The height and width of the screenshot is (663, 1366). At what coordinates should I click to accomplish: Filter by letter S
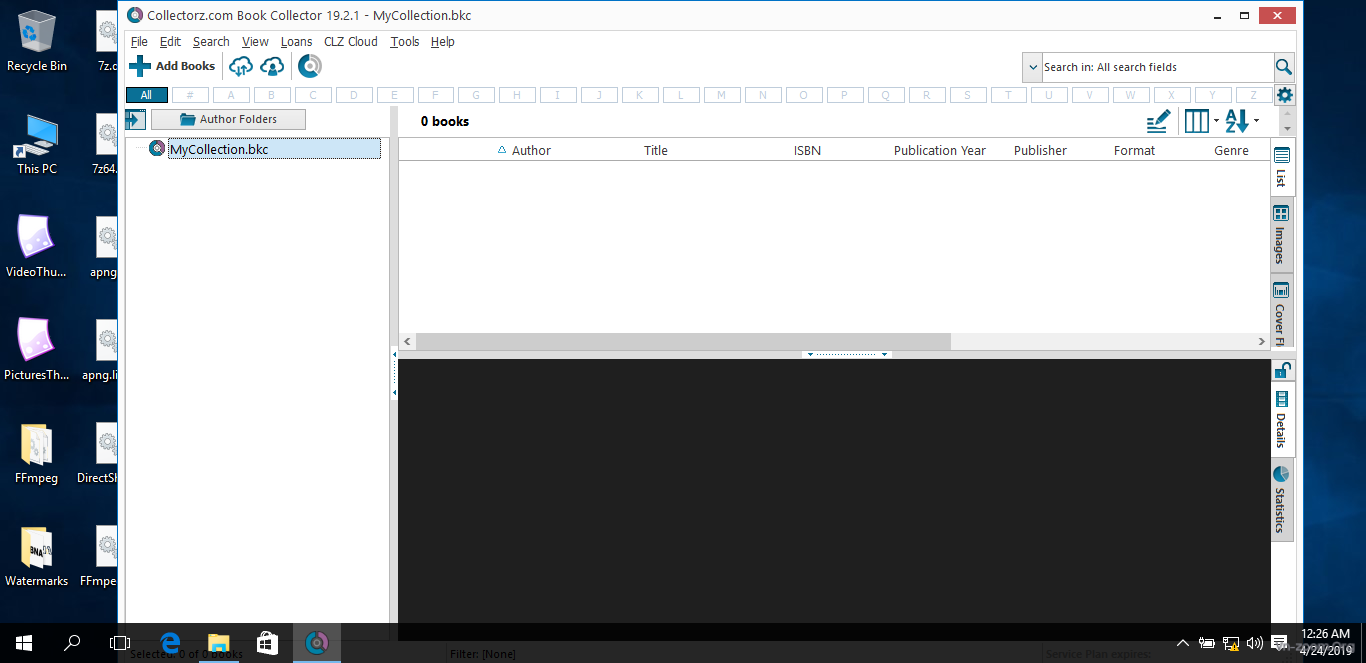point(967,95)
